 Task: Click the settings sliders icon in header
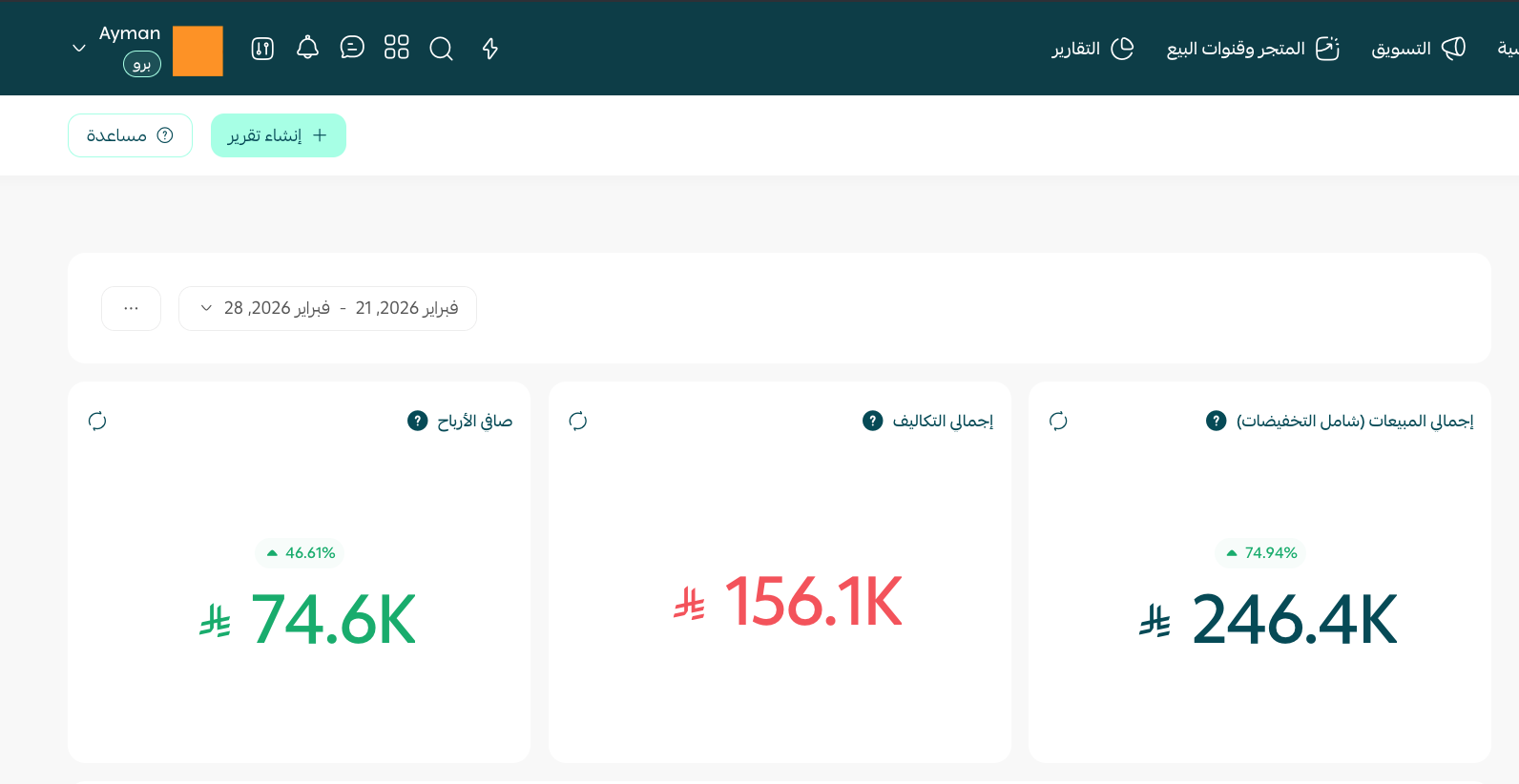[x=262, y=49]
